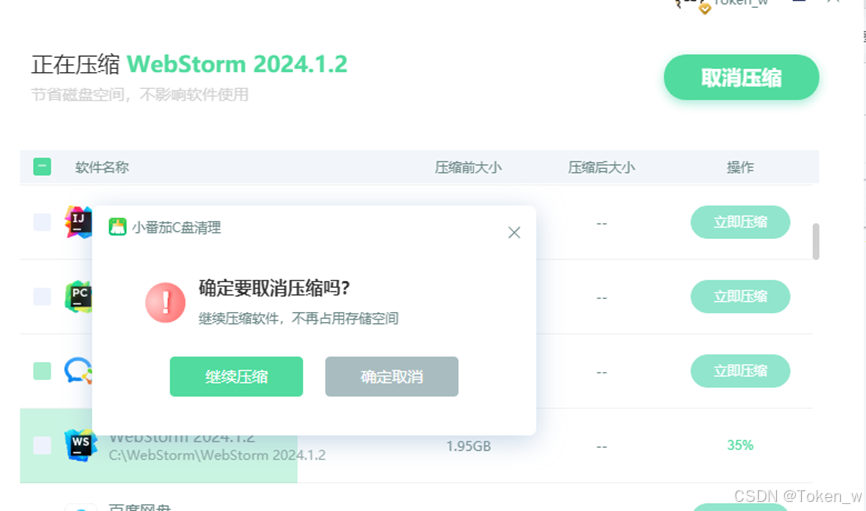Click 继续压缩 in the dialog

[x=236, y=377]
